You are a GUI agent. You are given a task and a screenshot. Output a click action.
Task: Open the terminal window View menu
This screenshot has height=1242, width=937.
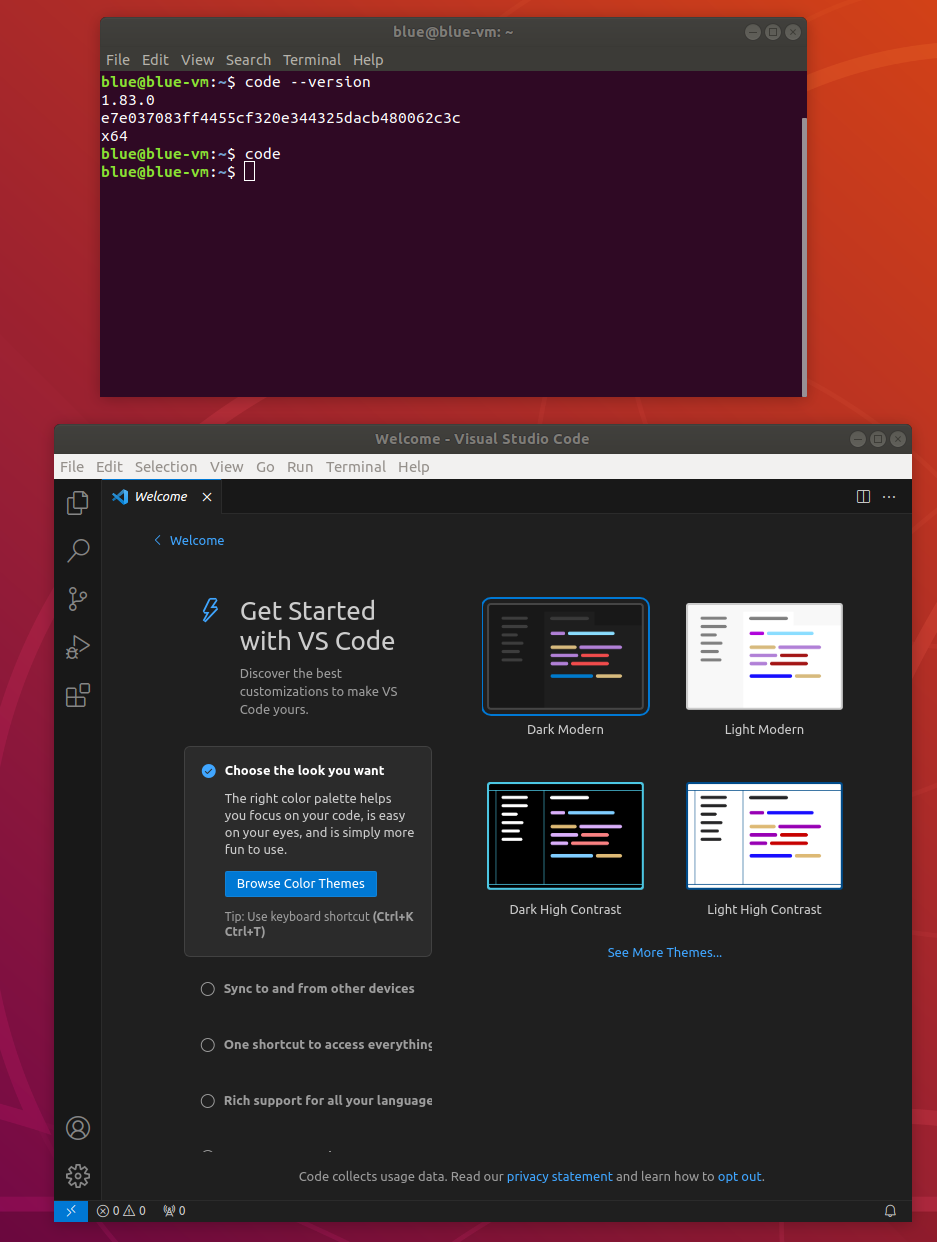coord(198,60)
